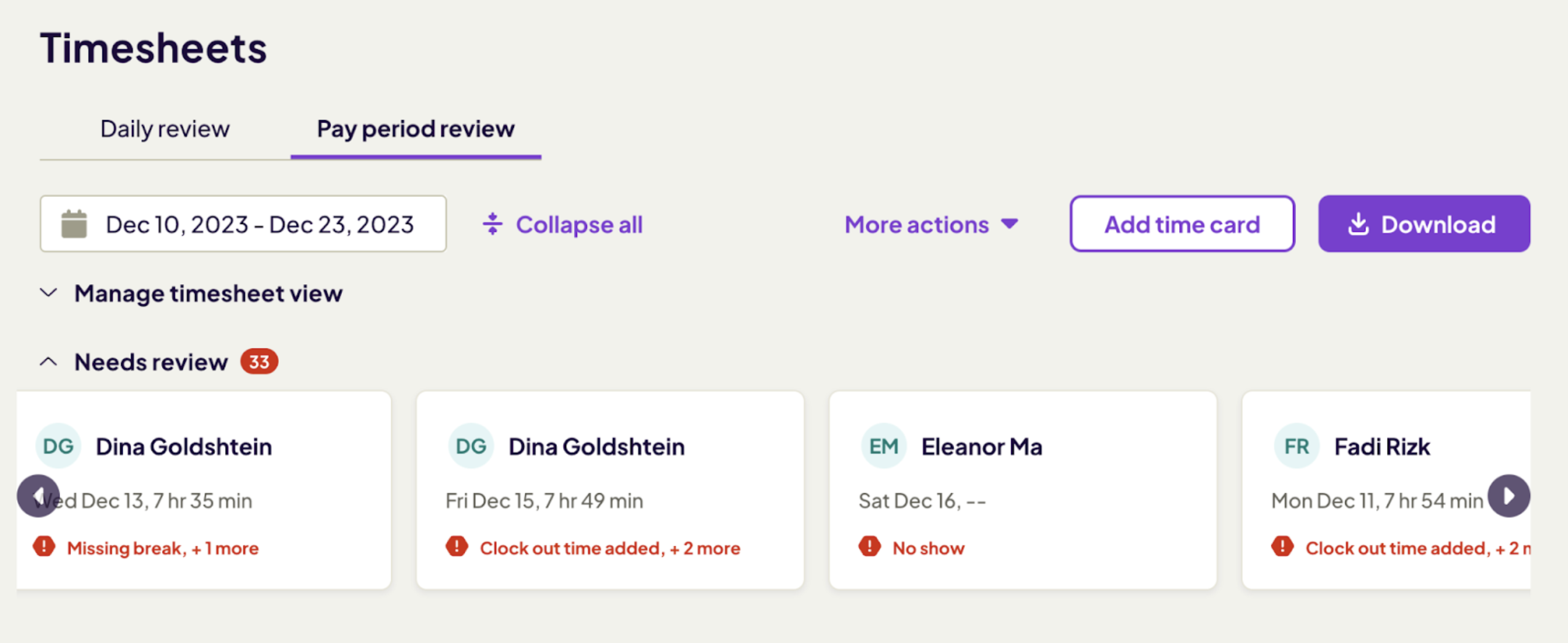Click Dina Goldshtein's DG avatar circle

57,446
